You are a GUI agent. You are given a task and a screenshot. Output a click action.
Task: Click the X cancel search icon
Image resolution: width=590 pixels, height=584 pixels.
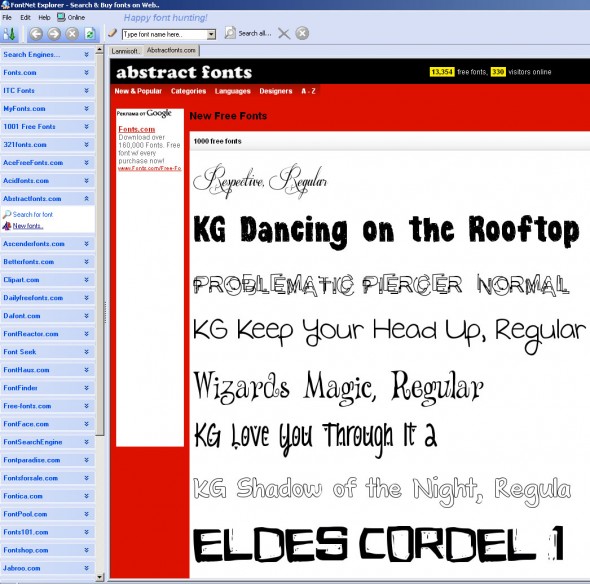(x=284, y=33)
